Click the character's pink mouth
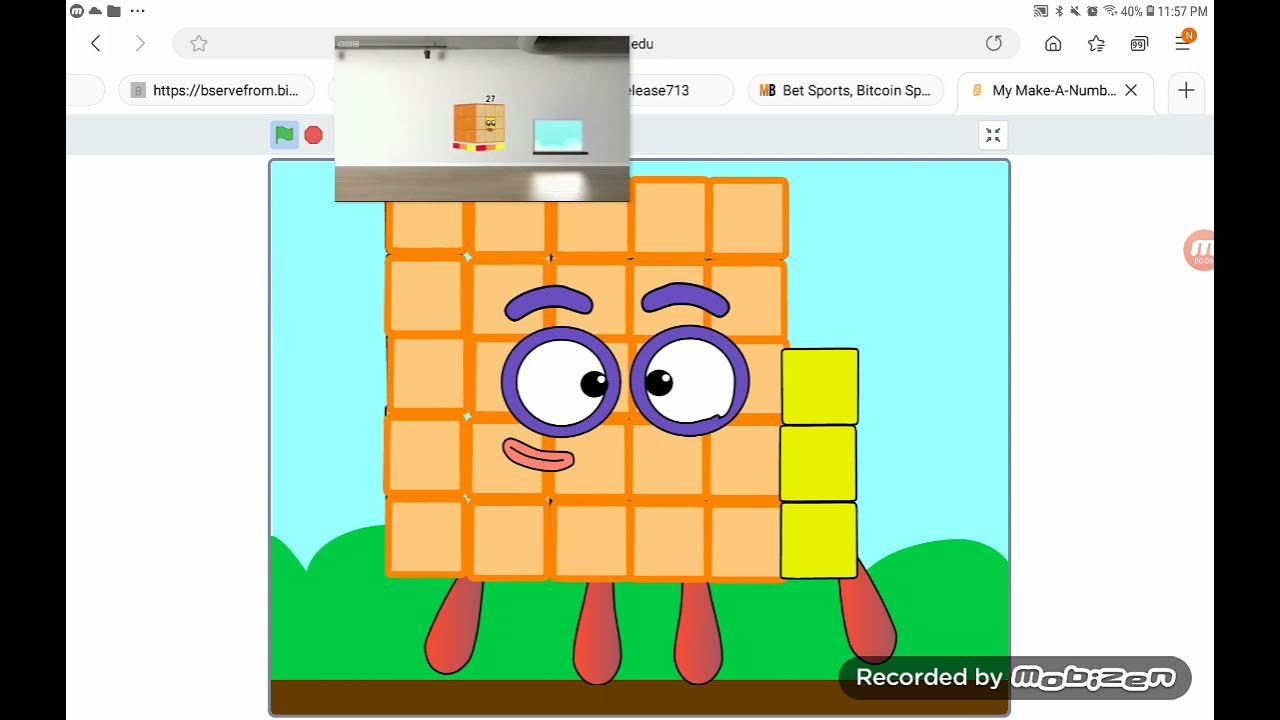Screen dimensions: 1280x720 (x=538, y=455)
